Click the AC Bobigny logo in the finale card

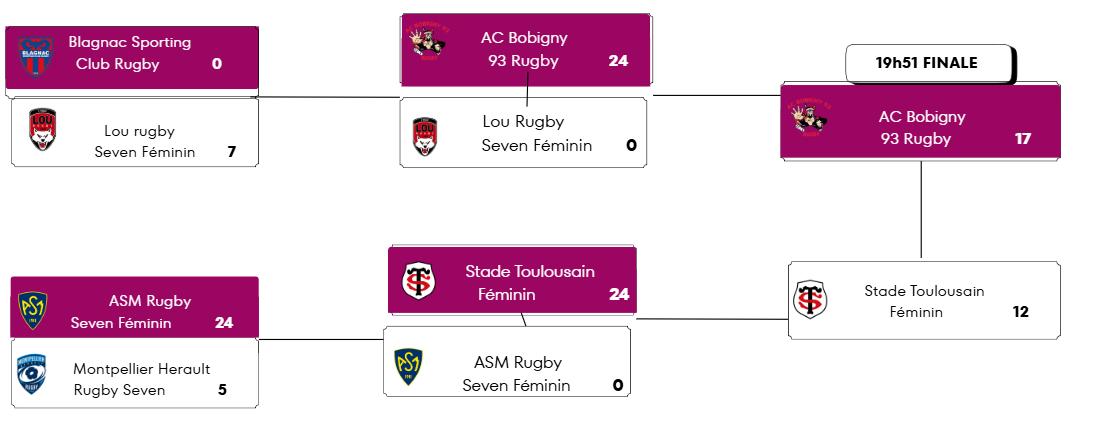pyautogui.click(x=810, y=116)
